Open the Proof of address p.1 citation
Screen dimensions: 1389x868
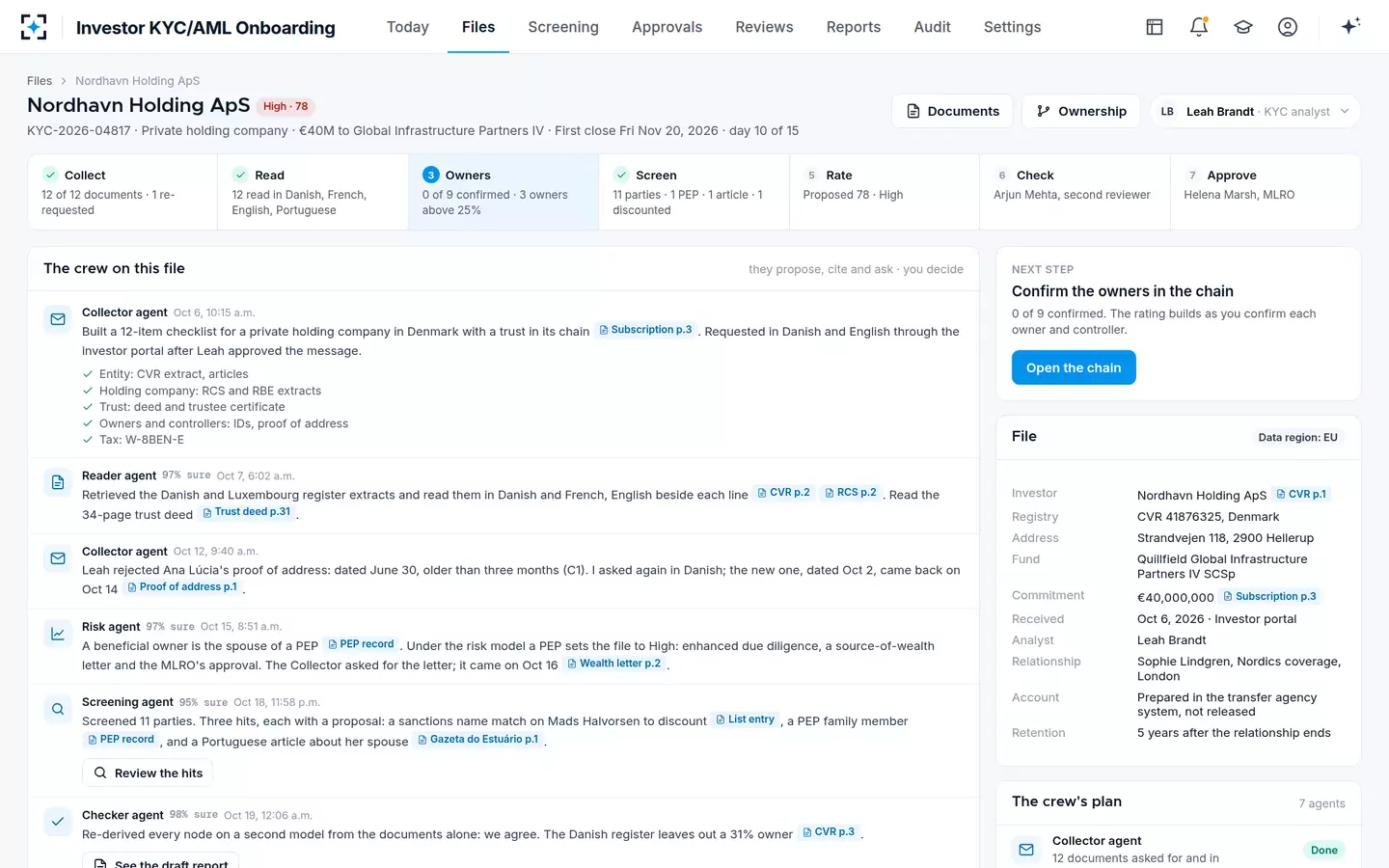[x=182, y=587]
